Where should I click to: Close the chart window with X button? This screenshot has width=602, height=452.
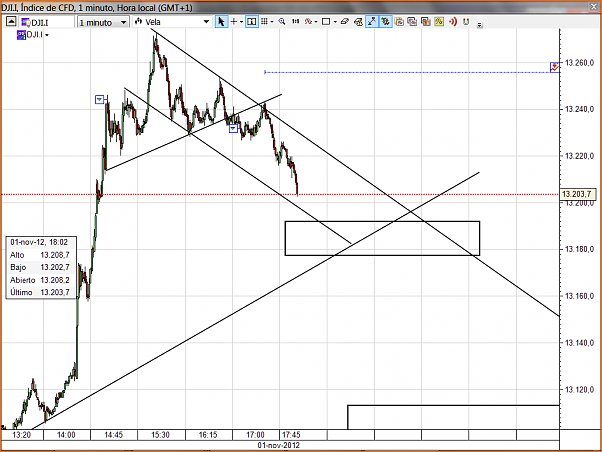pyautogui.click(x=595, y=6)
